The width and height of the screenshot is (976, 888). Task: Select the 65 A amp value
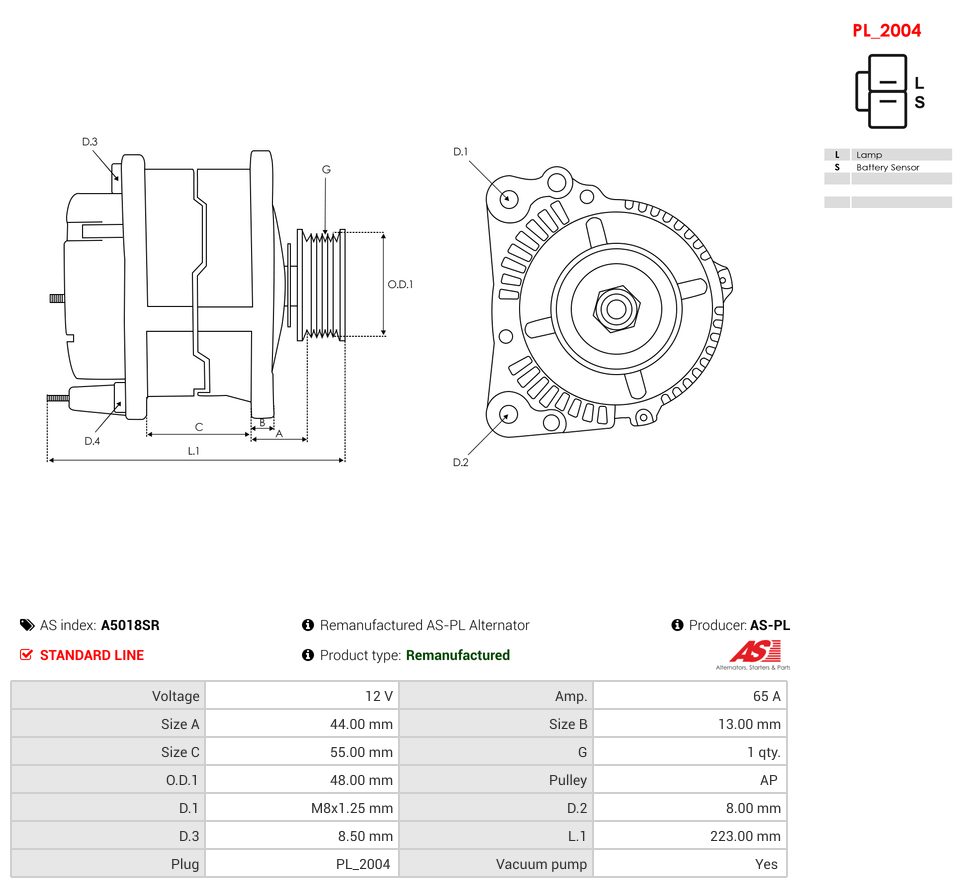pos(766,696)
